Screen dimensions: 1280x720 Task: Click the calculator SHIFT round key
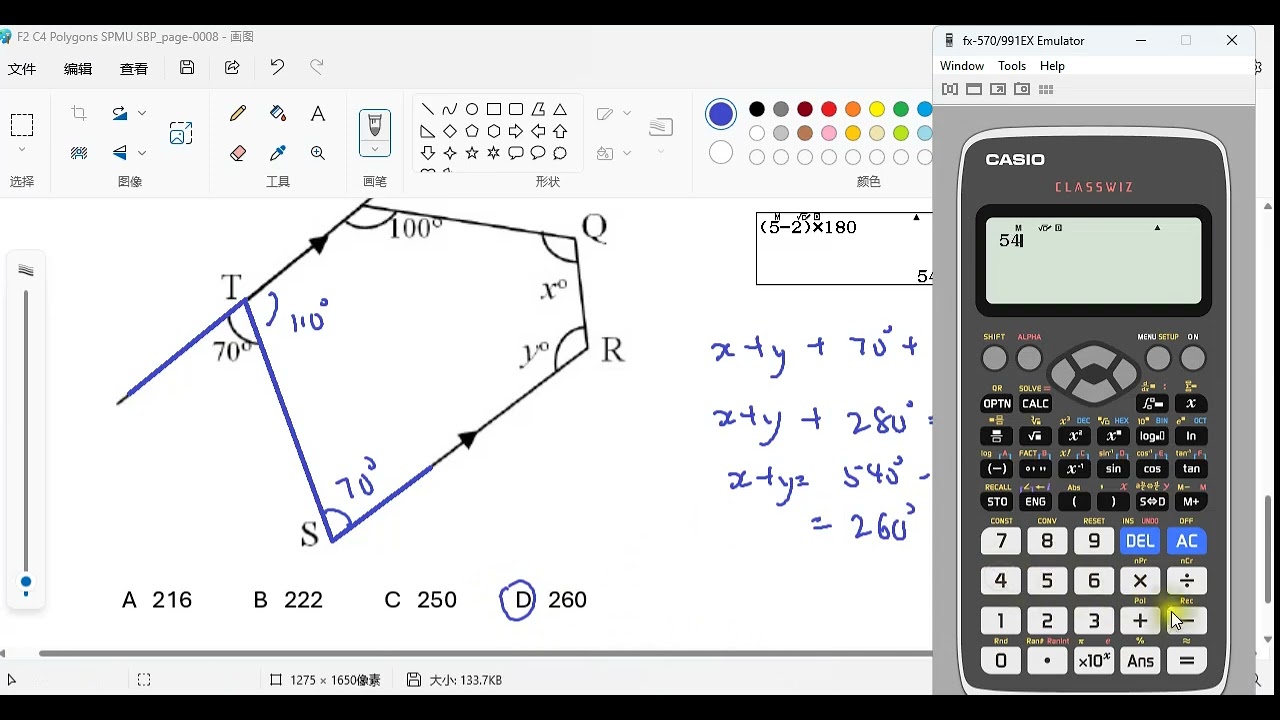point(994,358)
